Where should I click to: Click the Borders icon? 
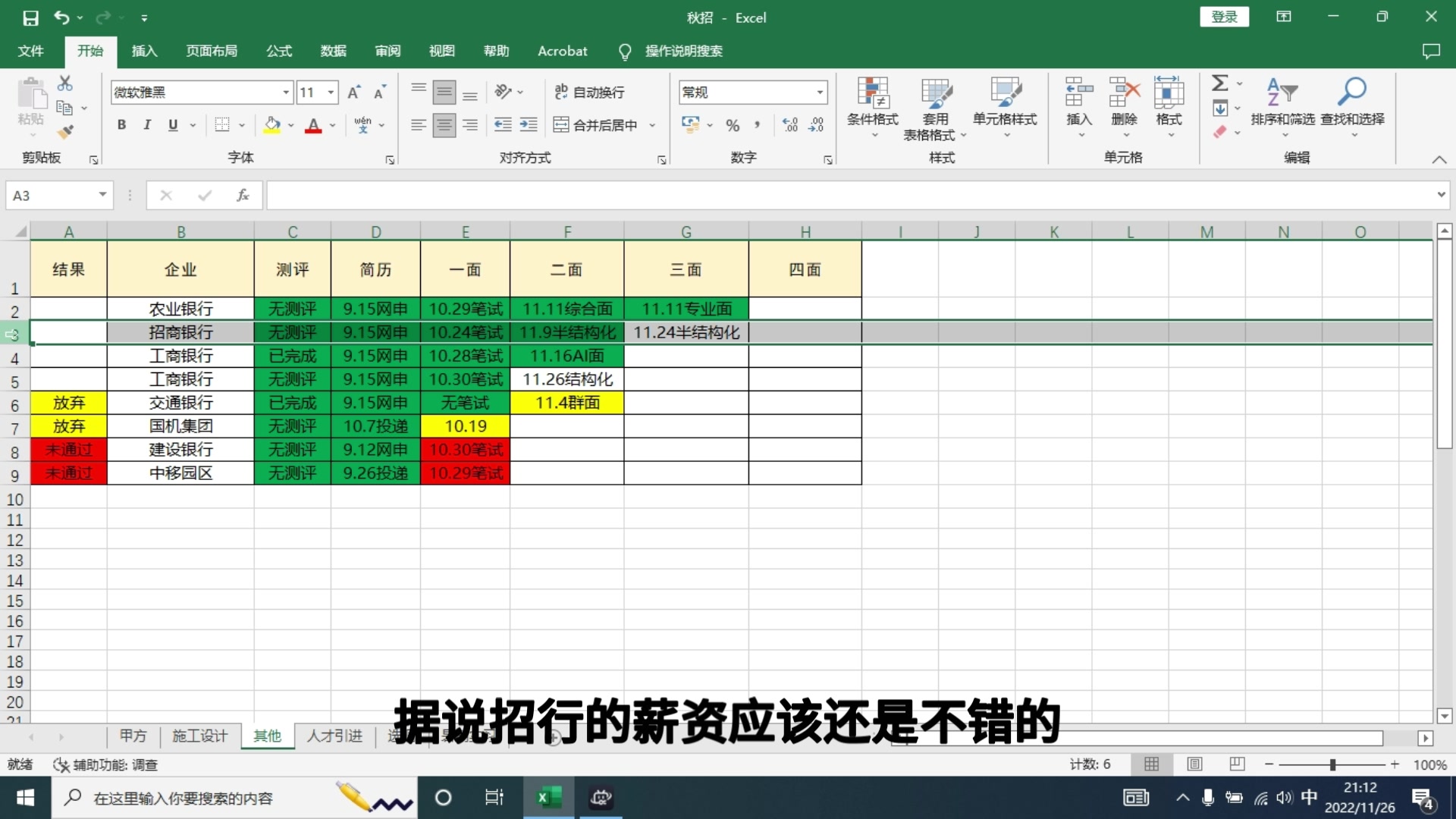222,125
